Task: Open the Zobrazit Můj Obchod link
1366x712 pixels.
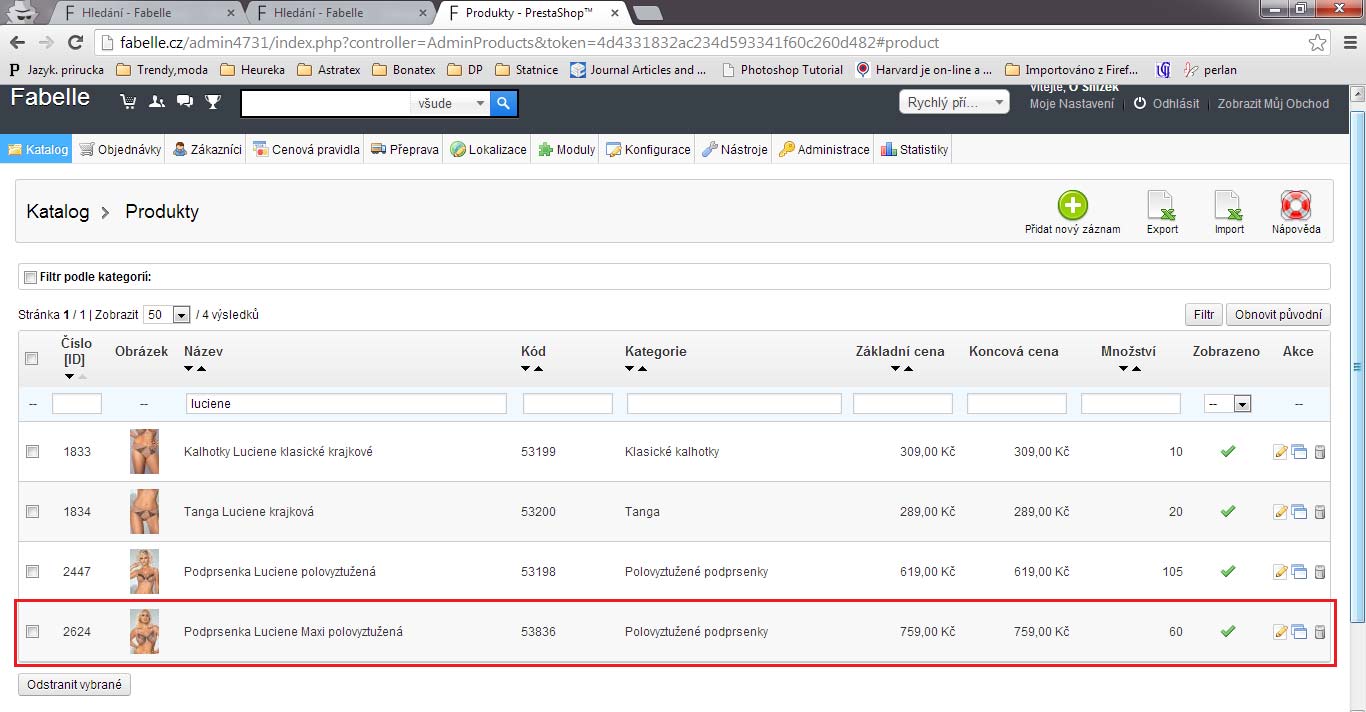Action: tap(1273, 104)
